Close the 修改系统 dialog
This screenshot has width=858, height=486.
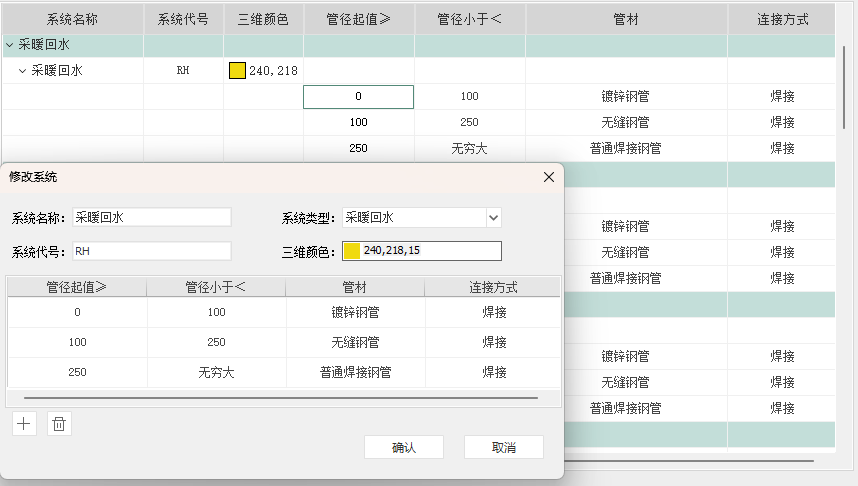[x=548, y=177]
